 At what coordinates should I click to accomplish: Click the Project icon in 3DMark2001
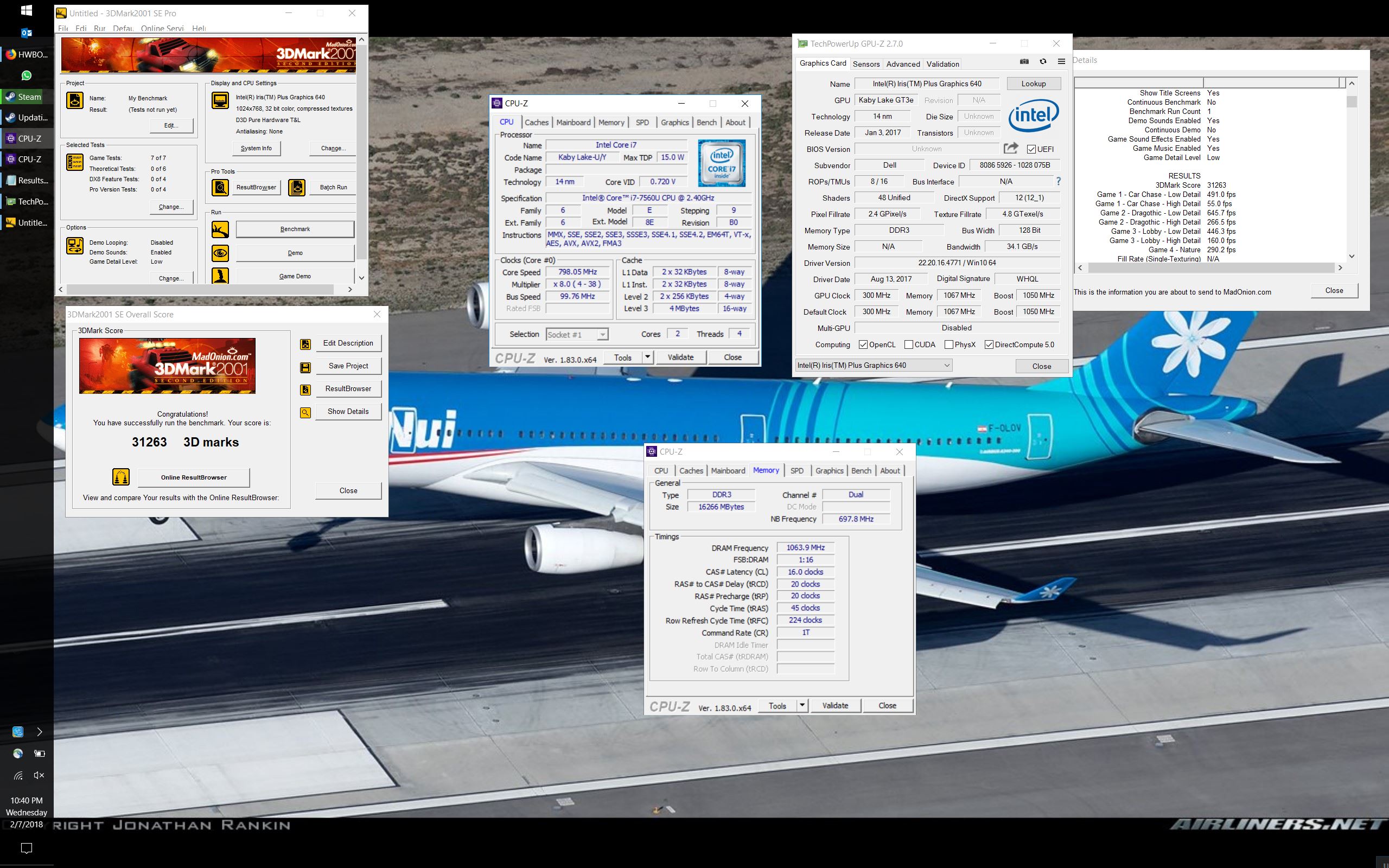pyautogui.click(x=75, y=100)
